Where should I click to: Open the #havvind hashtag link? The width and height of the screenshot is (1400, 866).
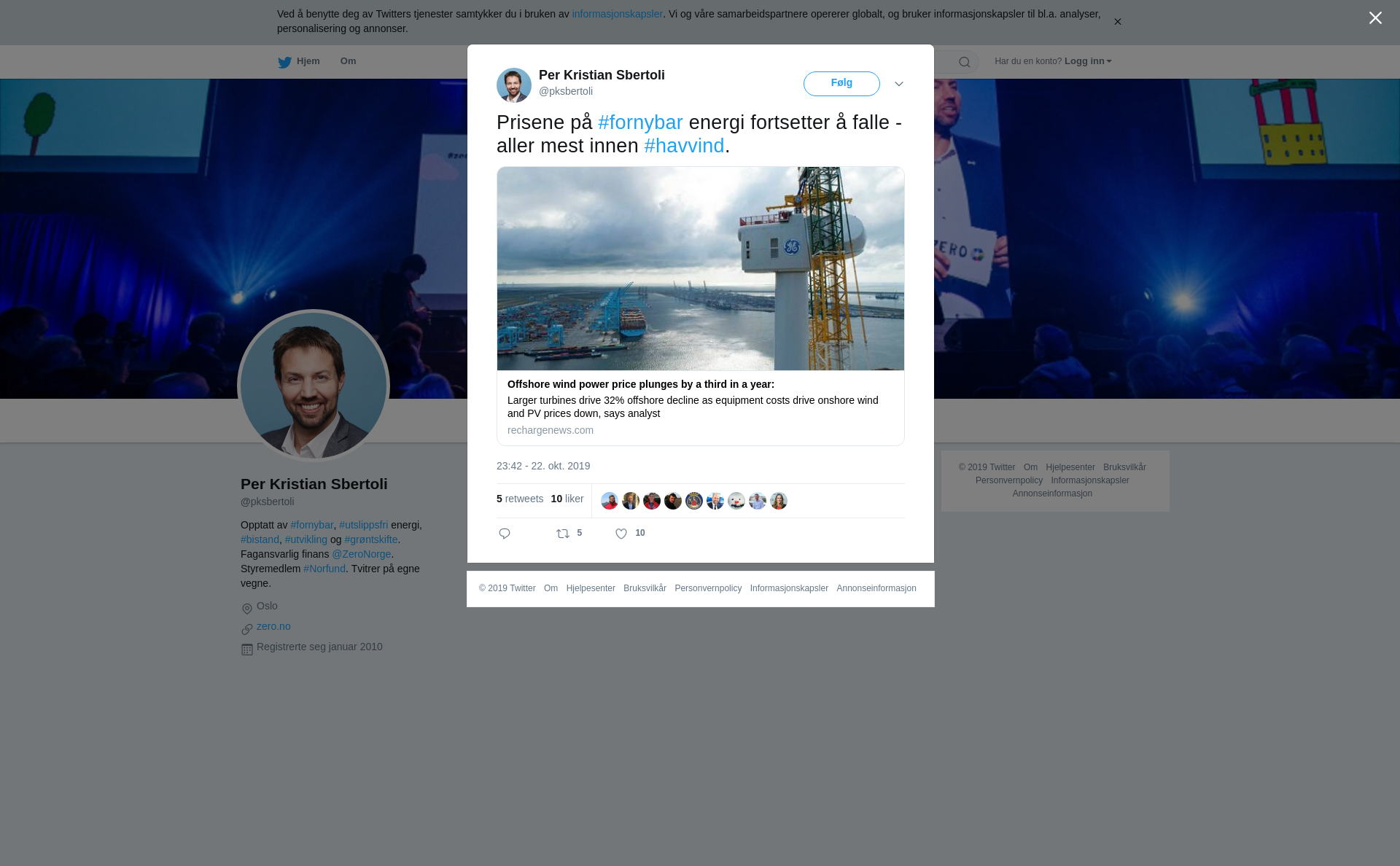tap(684, 146)
